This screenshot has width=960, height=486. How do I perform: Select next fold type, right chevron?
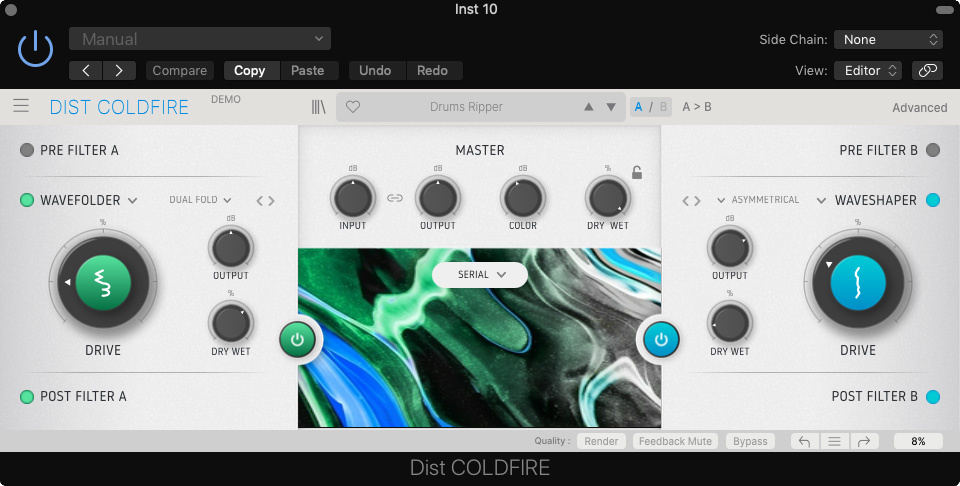(x=271, y=200)
